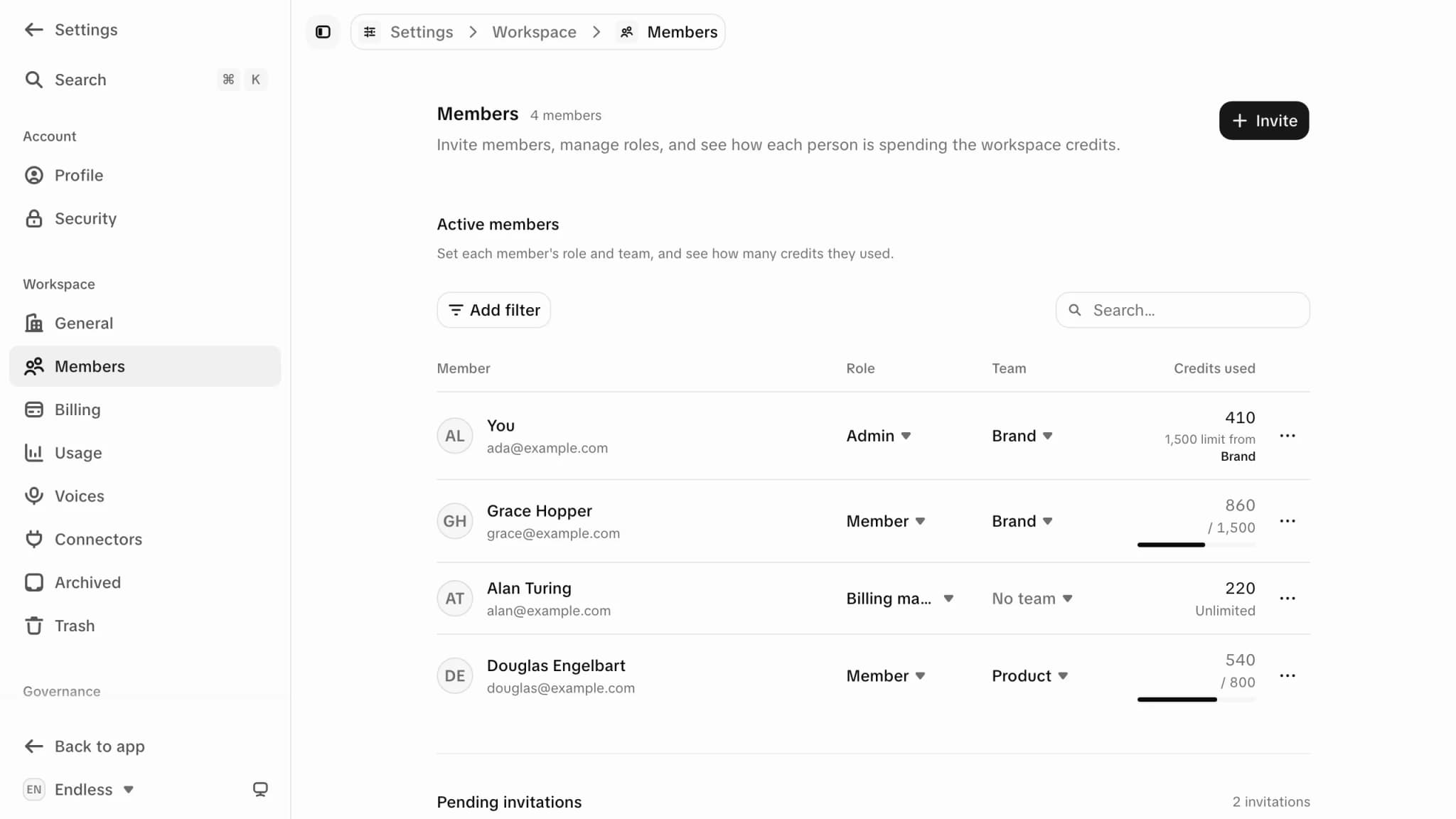This screenshot has width=1456, height=819.
Task: Click the Invite button
Action: (1263, 121)
